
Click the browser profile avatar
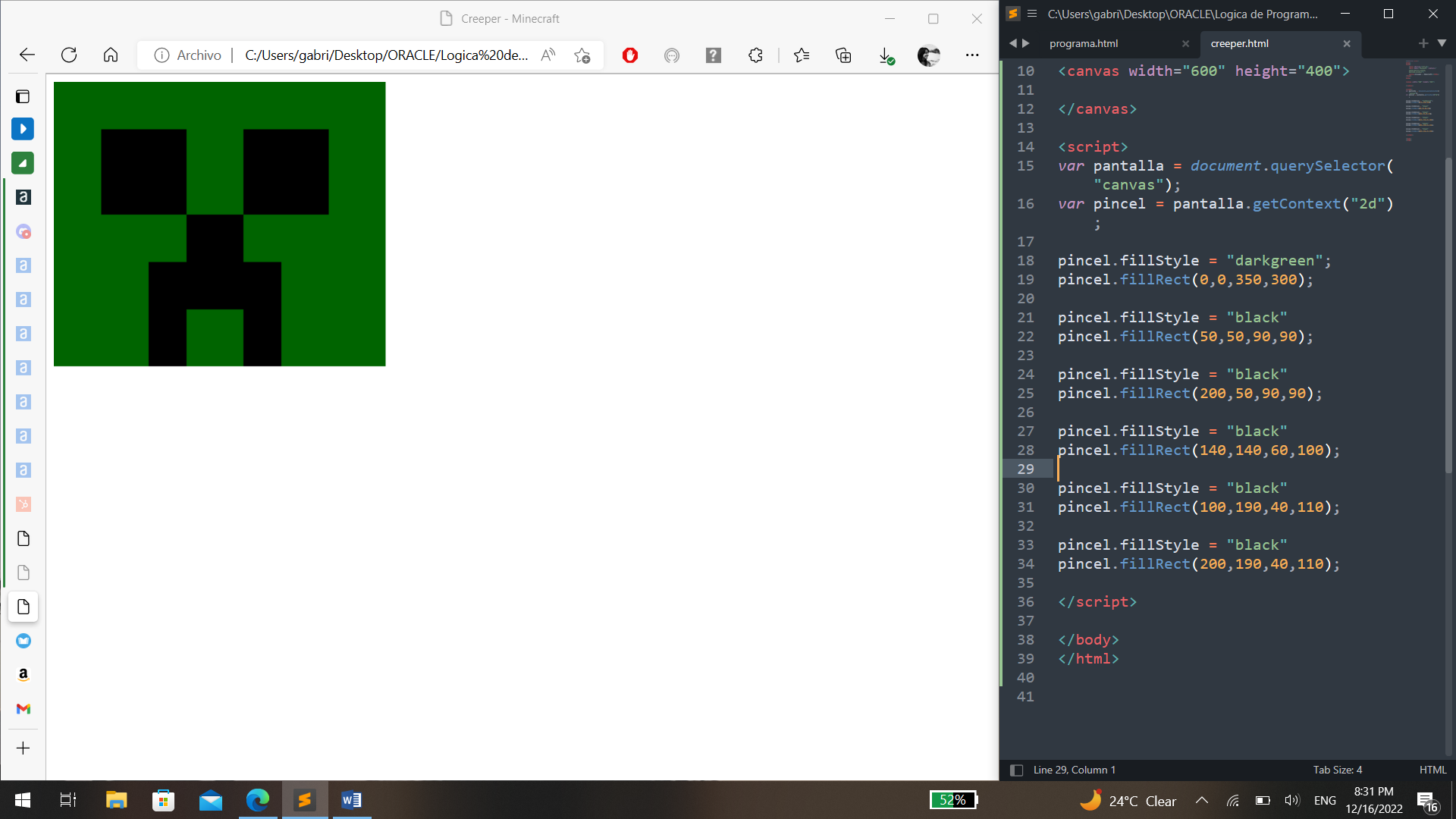point(928,55)
